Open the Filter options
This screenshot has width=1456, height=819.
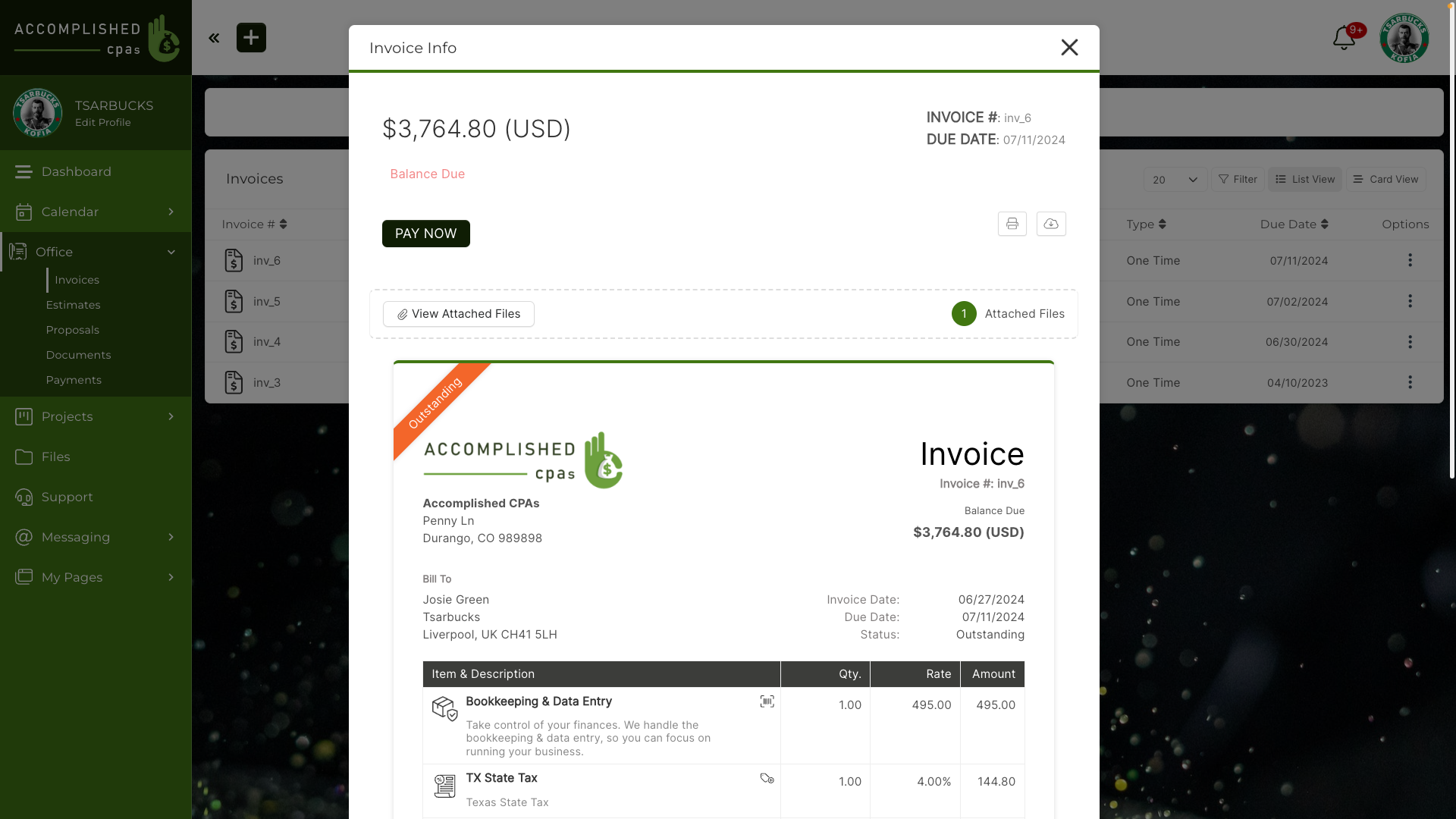tap(1238, 180)
